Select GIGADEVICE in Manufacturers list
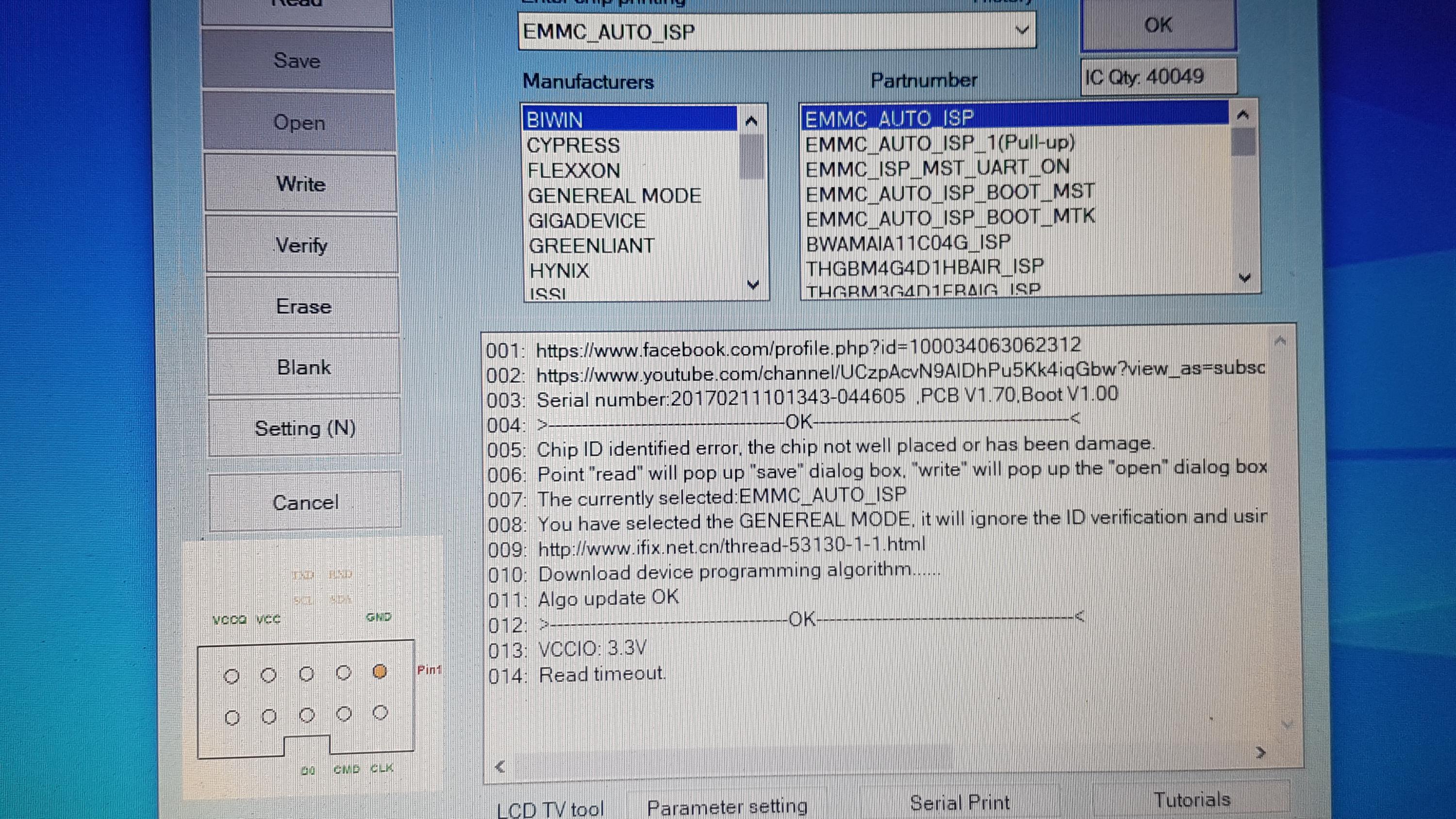The image size is (1456, 819). point(587,220)
